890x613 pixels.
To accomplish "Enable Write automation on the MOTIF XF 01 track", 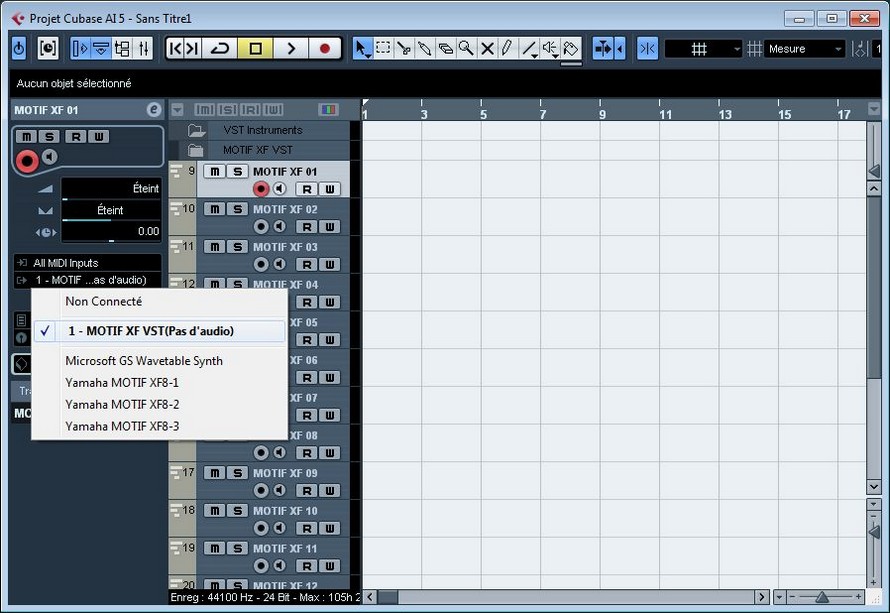I will (x=329, y=189).
